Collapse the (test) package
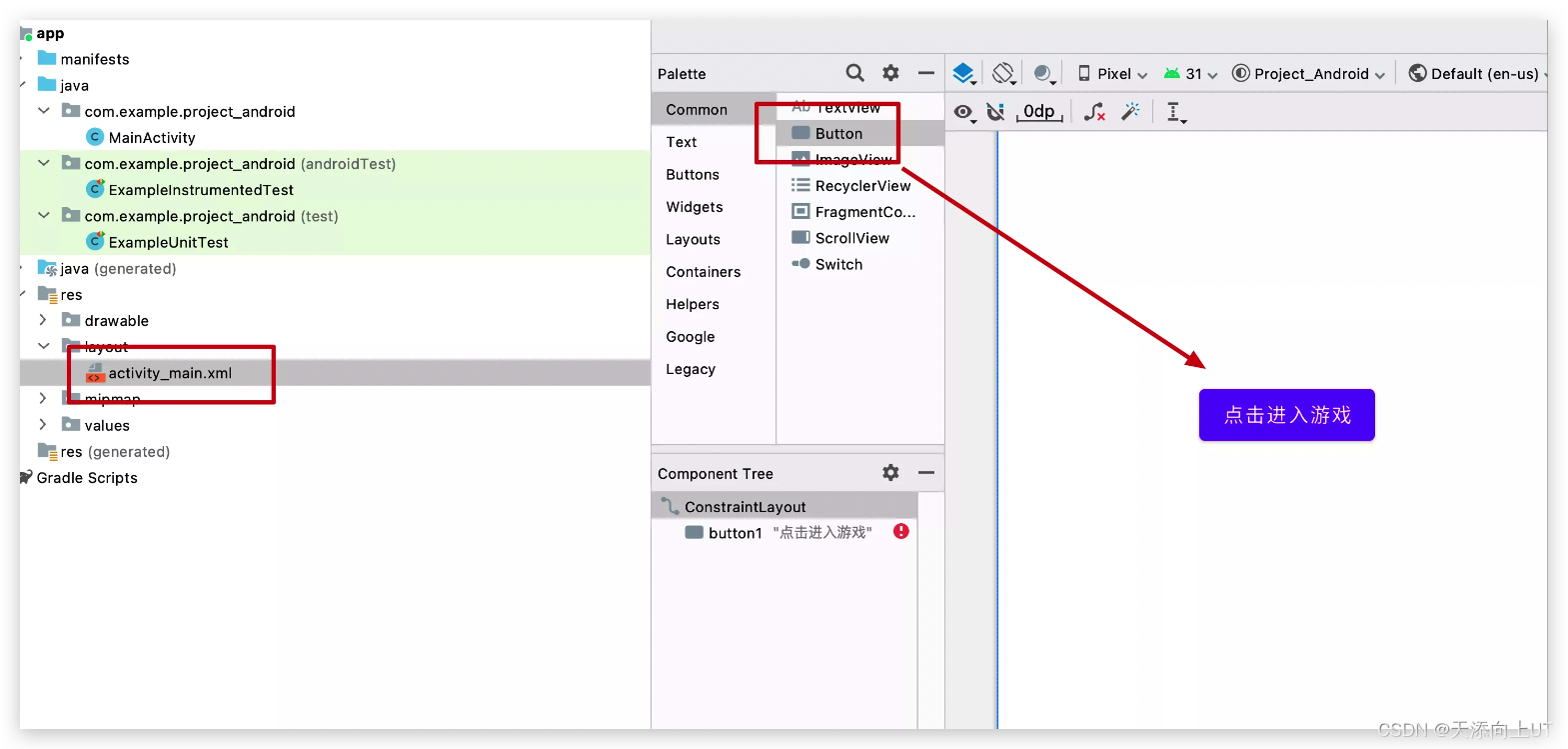Image resolution: width=1568 pixels, height=749 pixels. pyautogui.click(x=44, y=215)
